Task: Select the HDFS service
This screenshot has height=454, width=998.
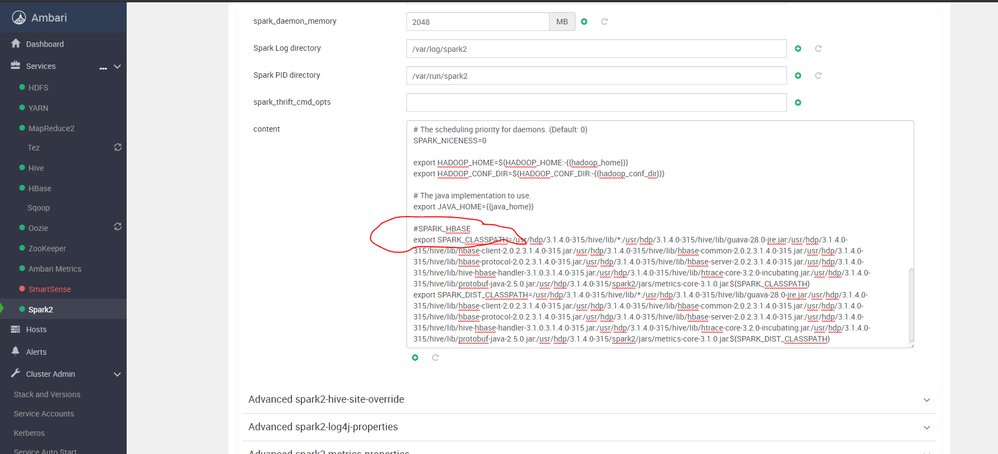Action: (x=38, y=87)
